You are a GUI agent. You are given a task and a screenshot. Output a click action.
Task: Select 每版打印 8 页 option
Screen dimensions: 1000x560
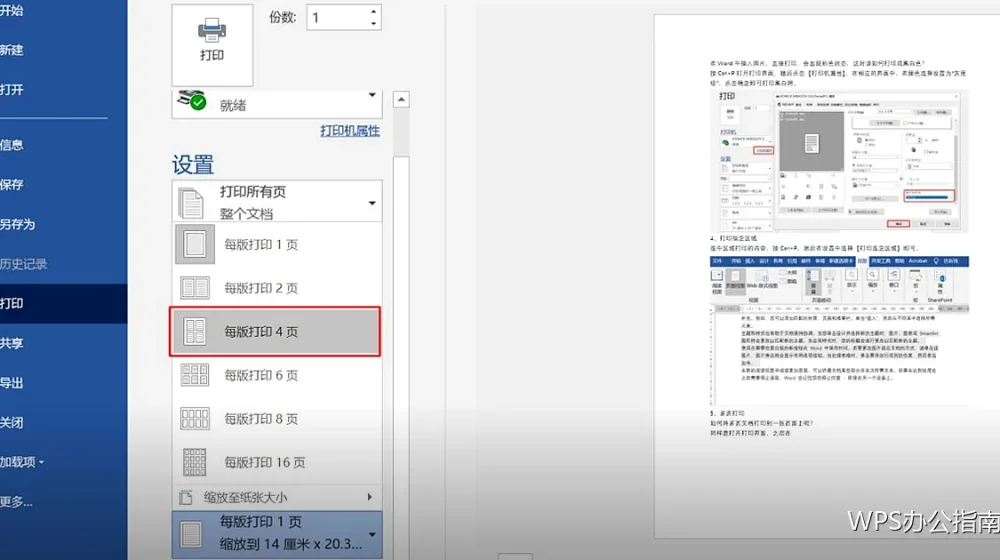(277, 418)
